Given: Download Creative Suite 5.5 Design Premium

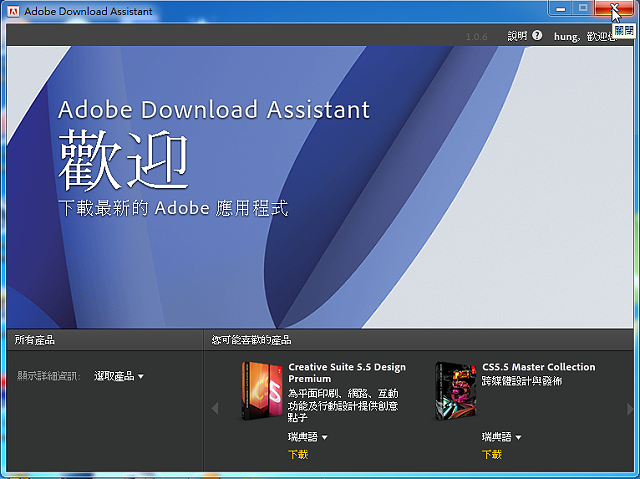Looking at the screenshot, I should coord(298,455).
